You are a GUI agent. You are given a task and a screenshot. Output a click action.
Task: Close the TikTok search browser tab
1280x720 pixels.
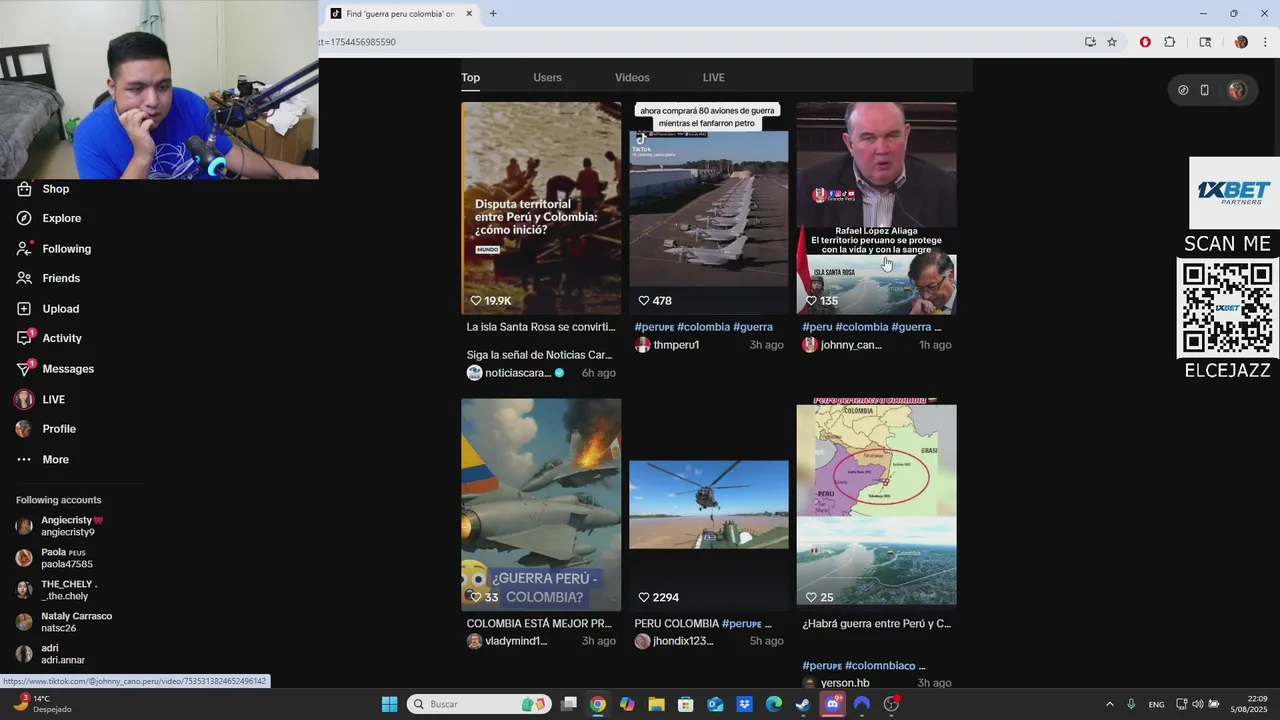pos(469,14)
